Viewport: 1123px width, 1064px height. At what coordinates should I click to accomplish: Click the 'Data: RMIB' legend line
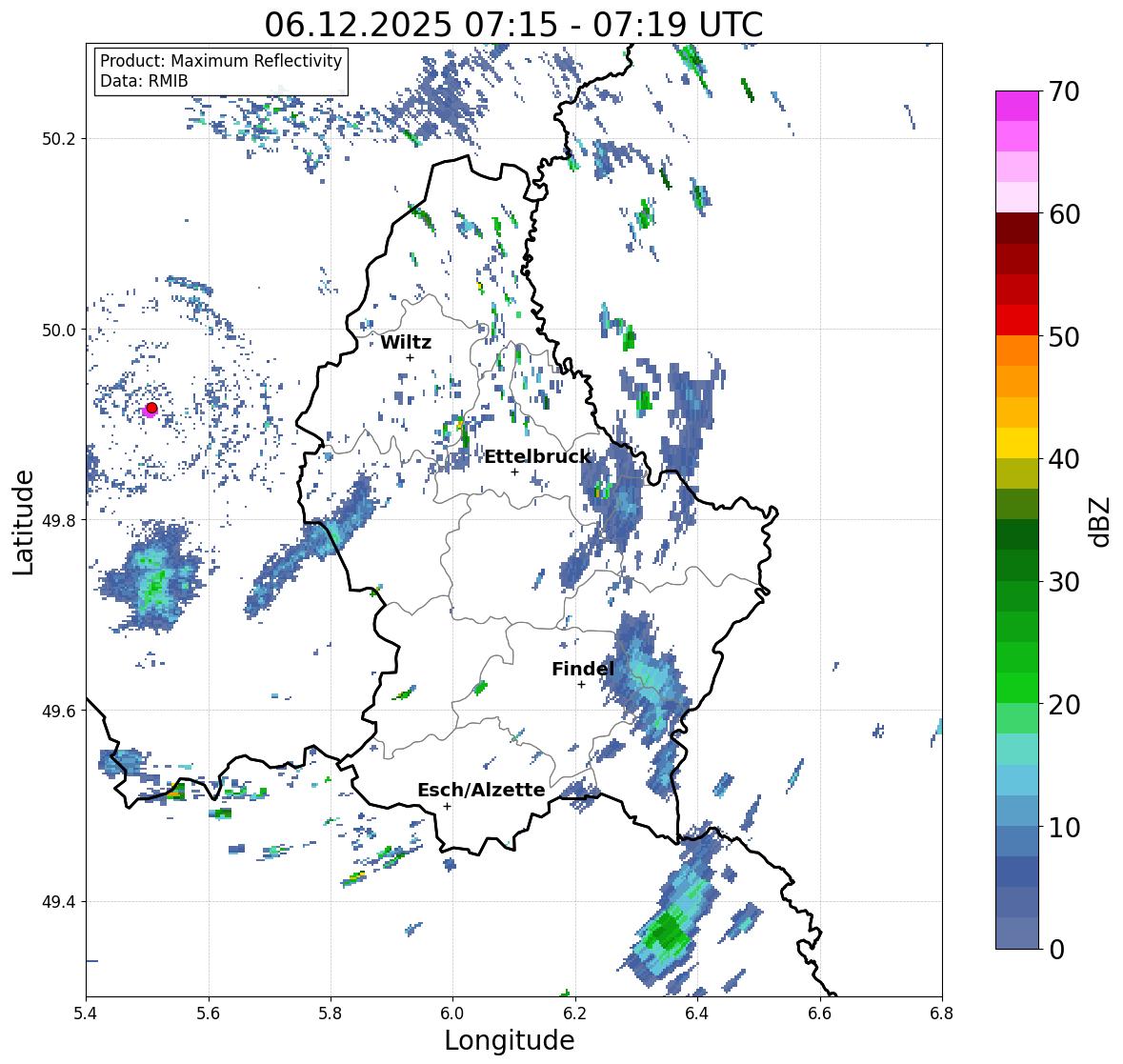coord(144,81)
